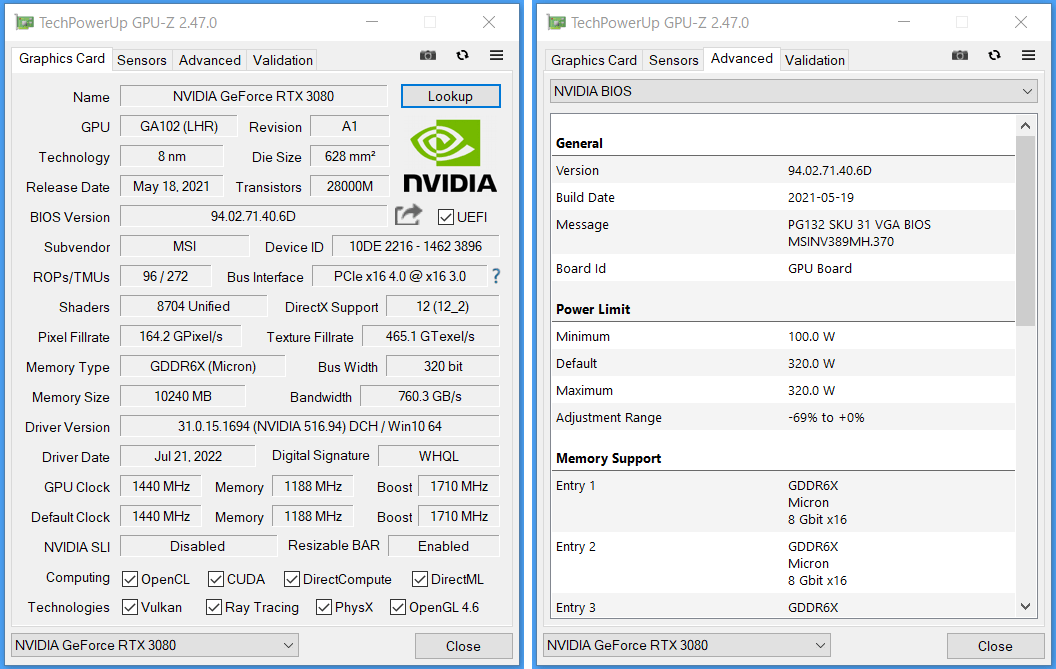Switch to Graphics Card tab in right window

593,60
